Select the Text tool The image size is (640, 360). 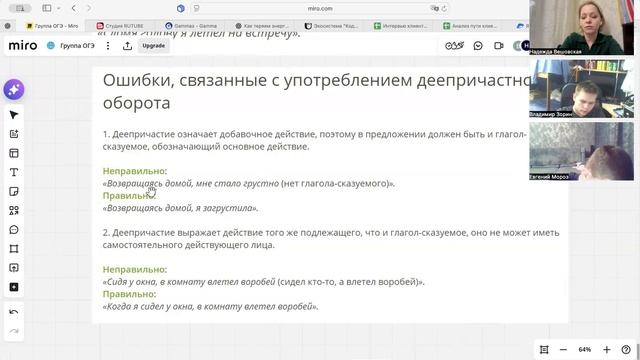click(x=14, y=172)
